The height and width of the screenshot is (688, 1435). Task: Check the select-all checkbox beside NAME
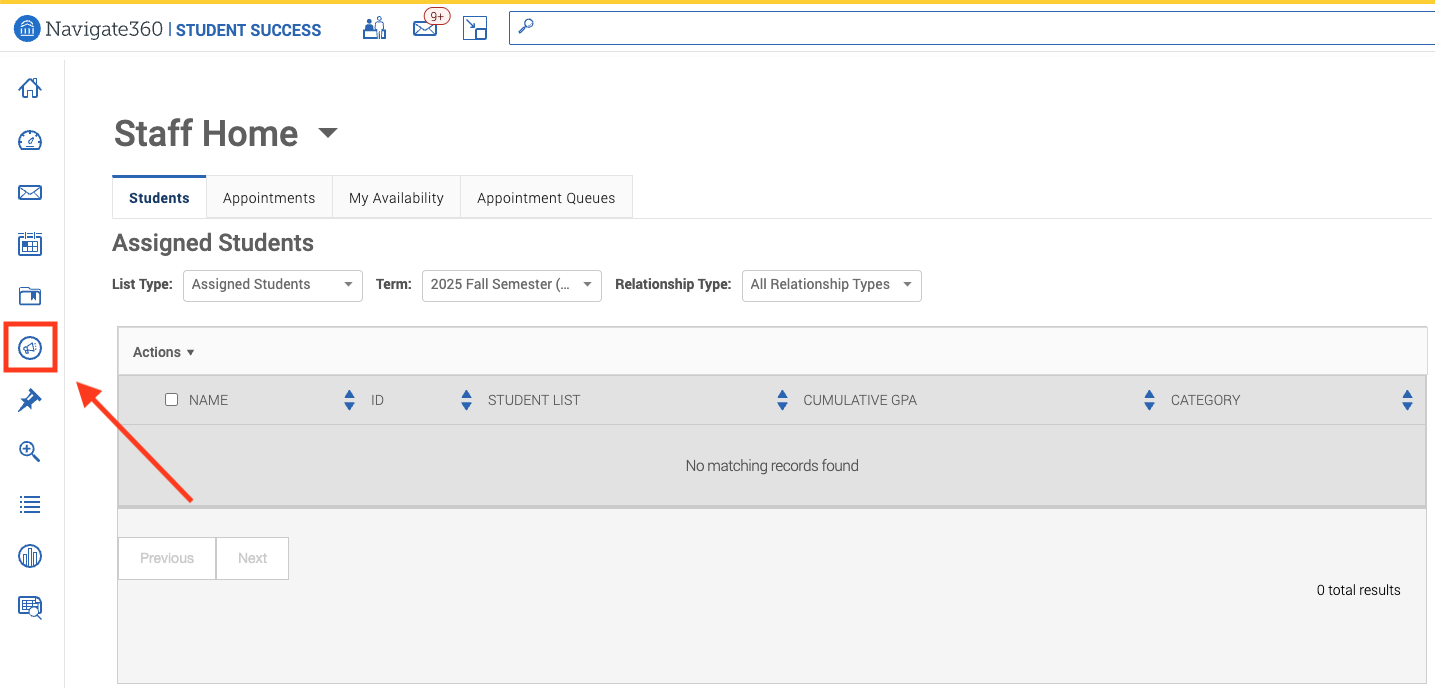pyautogui.click(x=171, y=400)
